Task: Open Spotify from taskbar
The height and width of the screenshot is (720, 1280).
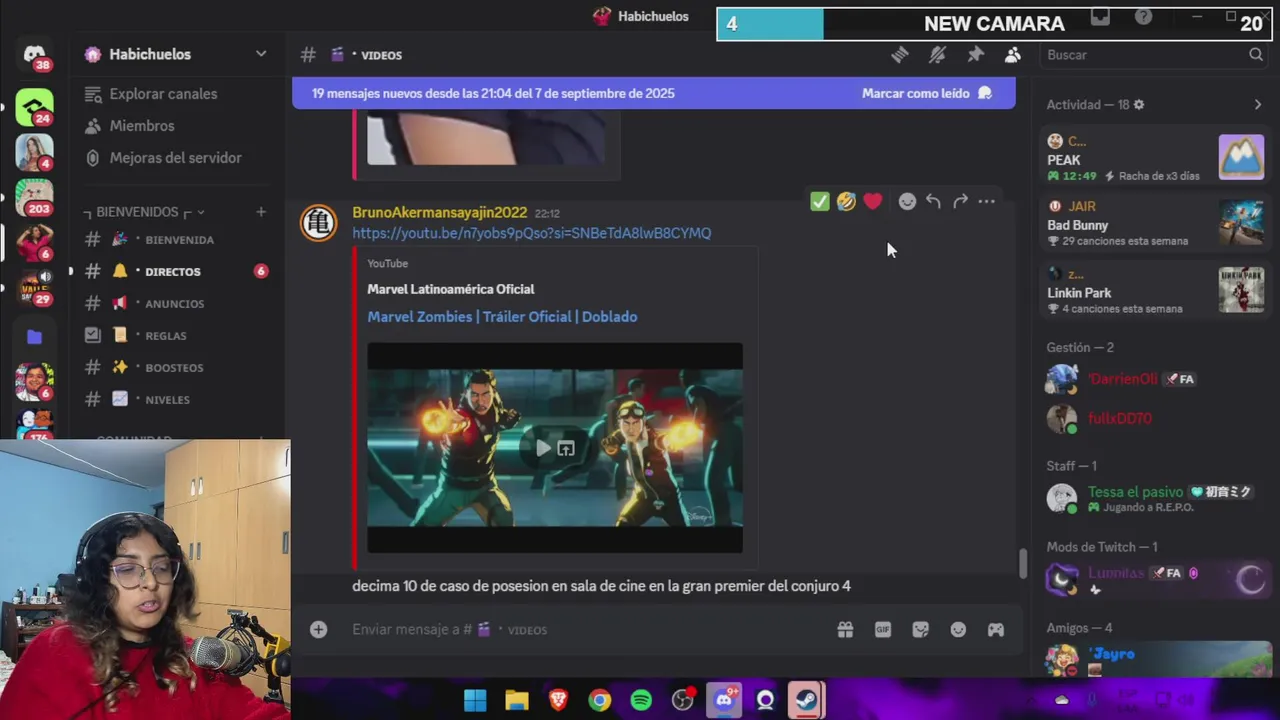Action: pyautogui.click(x=641, y=700)
